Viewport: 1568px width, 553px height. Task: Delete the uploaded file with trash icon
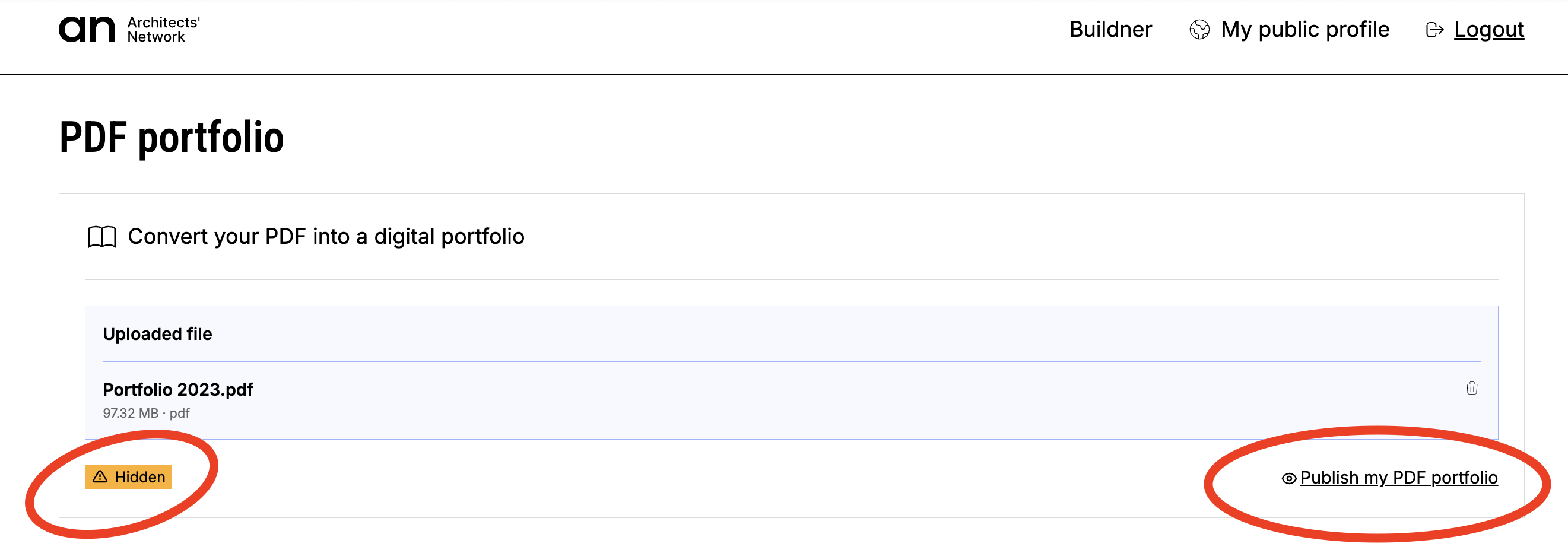click(1471, 388)
